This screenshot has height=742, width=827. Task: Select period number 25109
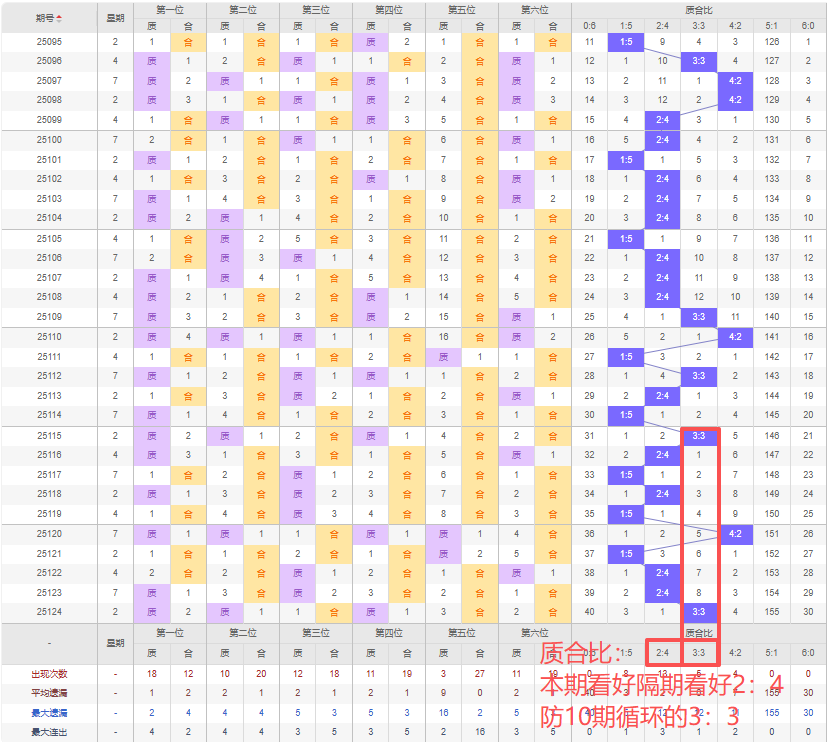tap(49, 317)
